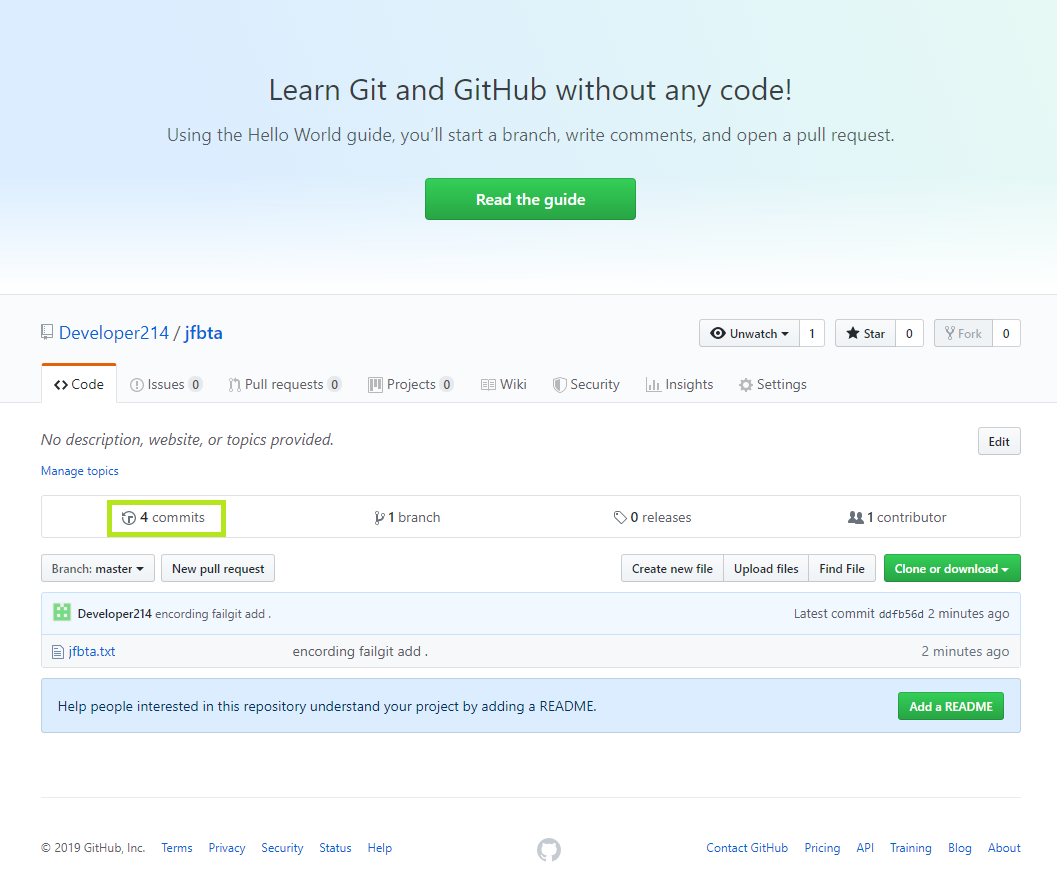Open the Unwatch dropdown

click(x=749, y=333)
